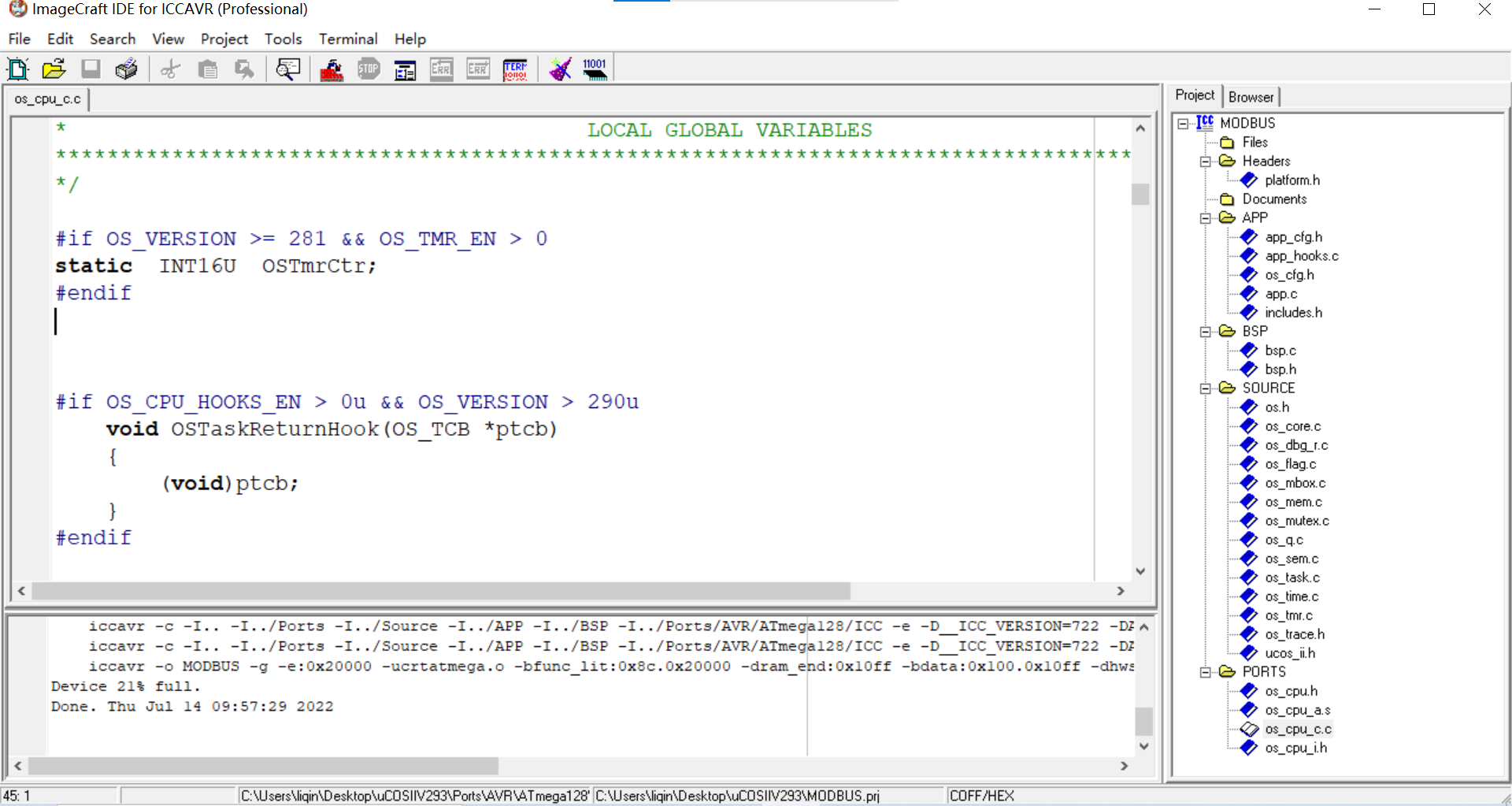
Task: Open os_core.c from the SOURCE folder
Action: pyautogui.click(x=1294, y=425)
